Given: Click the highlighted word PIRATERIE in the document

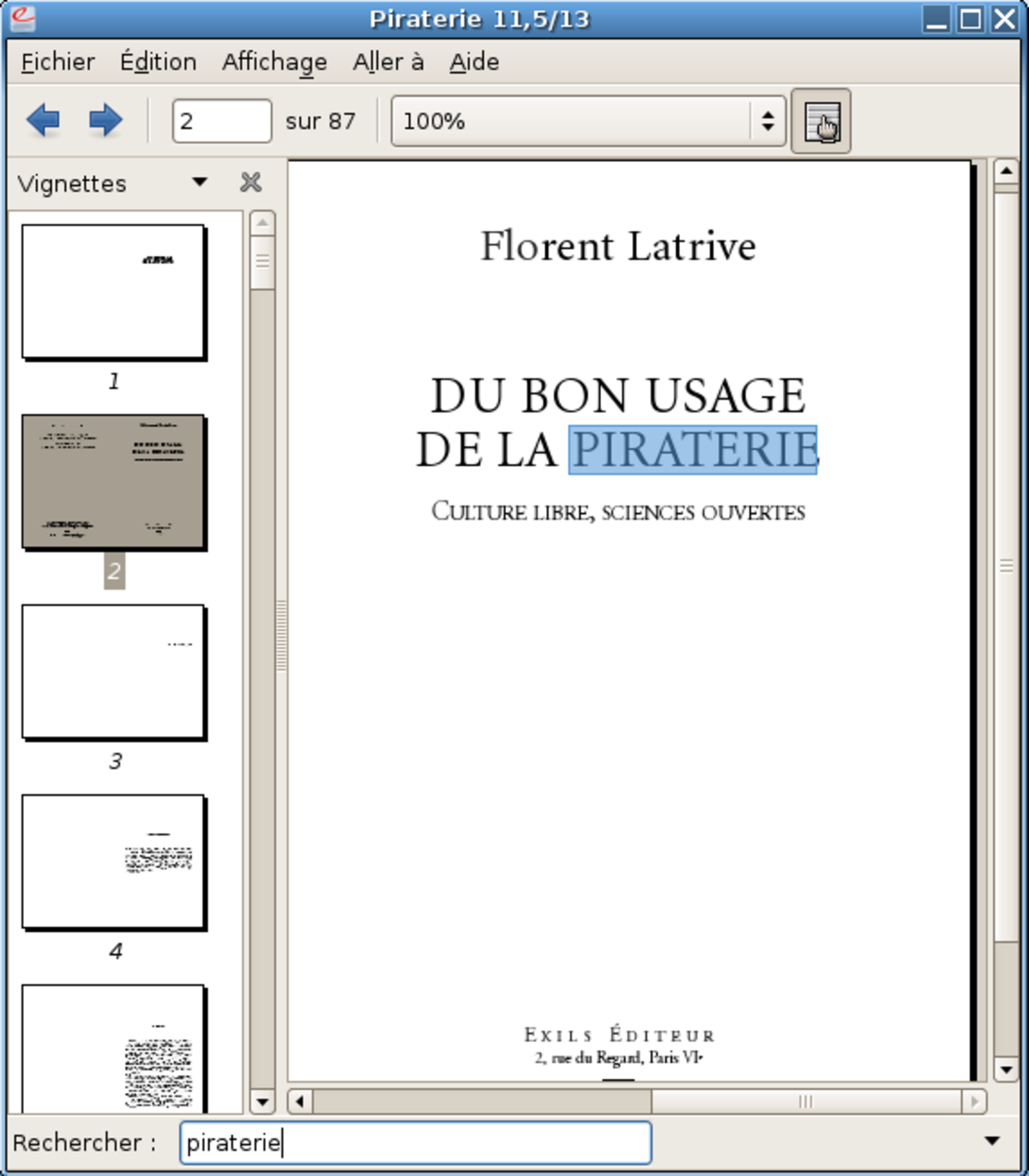Looking at the screenshot, I should [x=693, y=449].
